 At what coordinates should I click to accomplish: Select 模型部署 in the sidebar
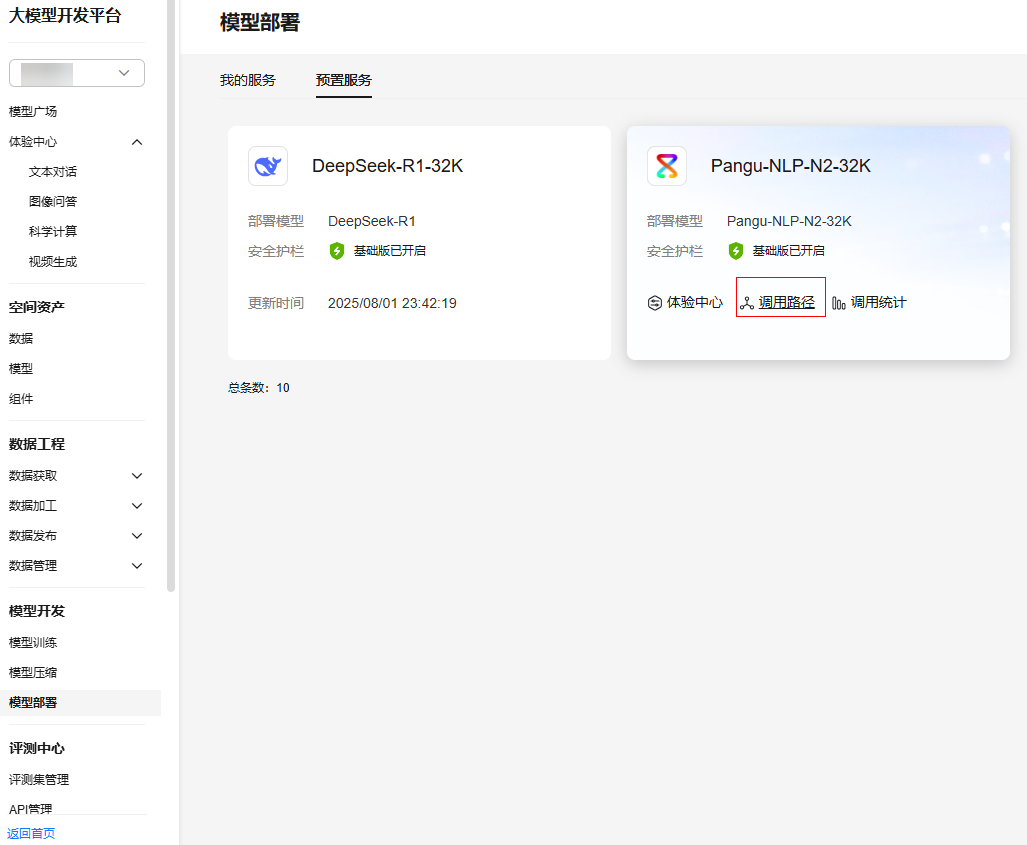[x=33, y=703]
